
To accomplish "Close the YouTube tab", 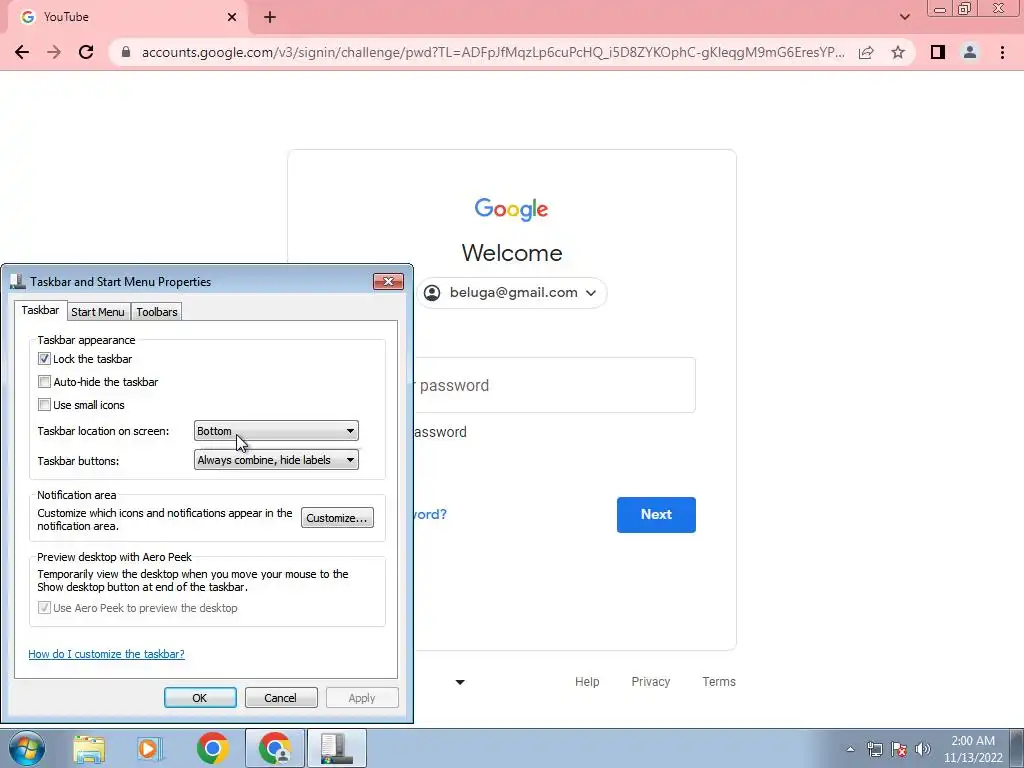I will pos(232,17).
